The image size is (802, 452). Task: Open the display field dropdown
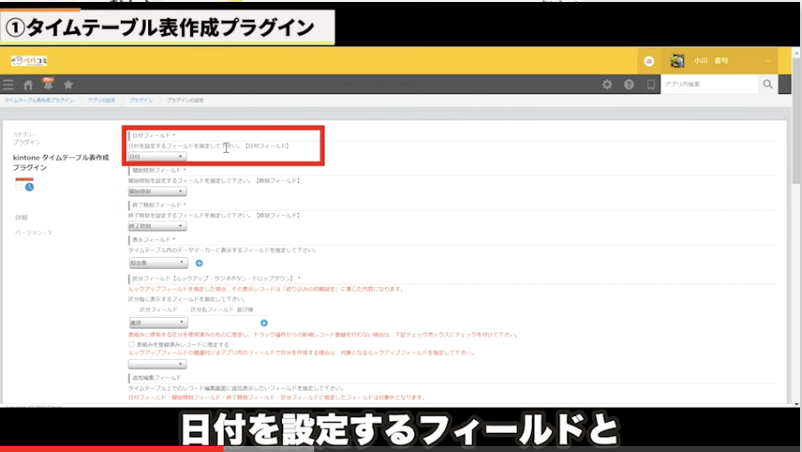pos(157,263)
